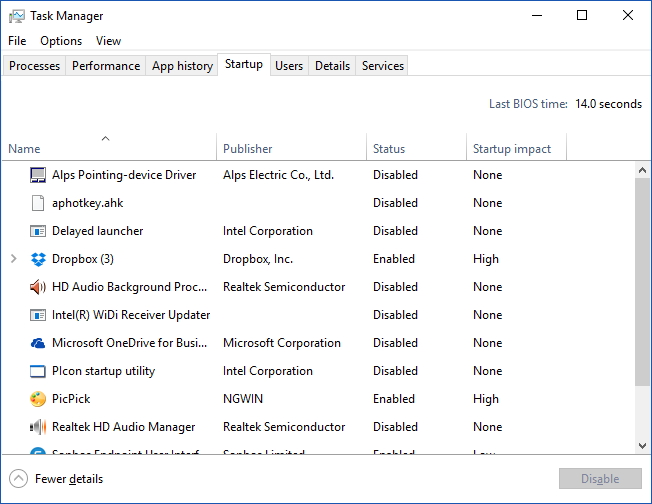Viewport: 652px width, 504px height.
Task: Collapse view with Fewer details arrow icon
Action: [x=18, y=479]
